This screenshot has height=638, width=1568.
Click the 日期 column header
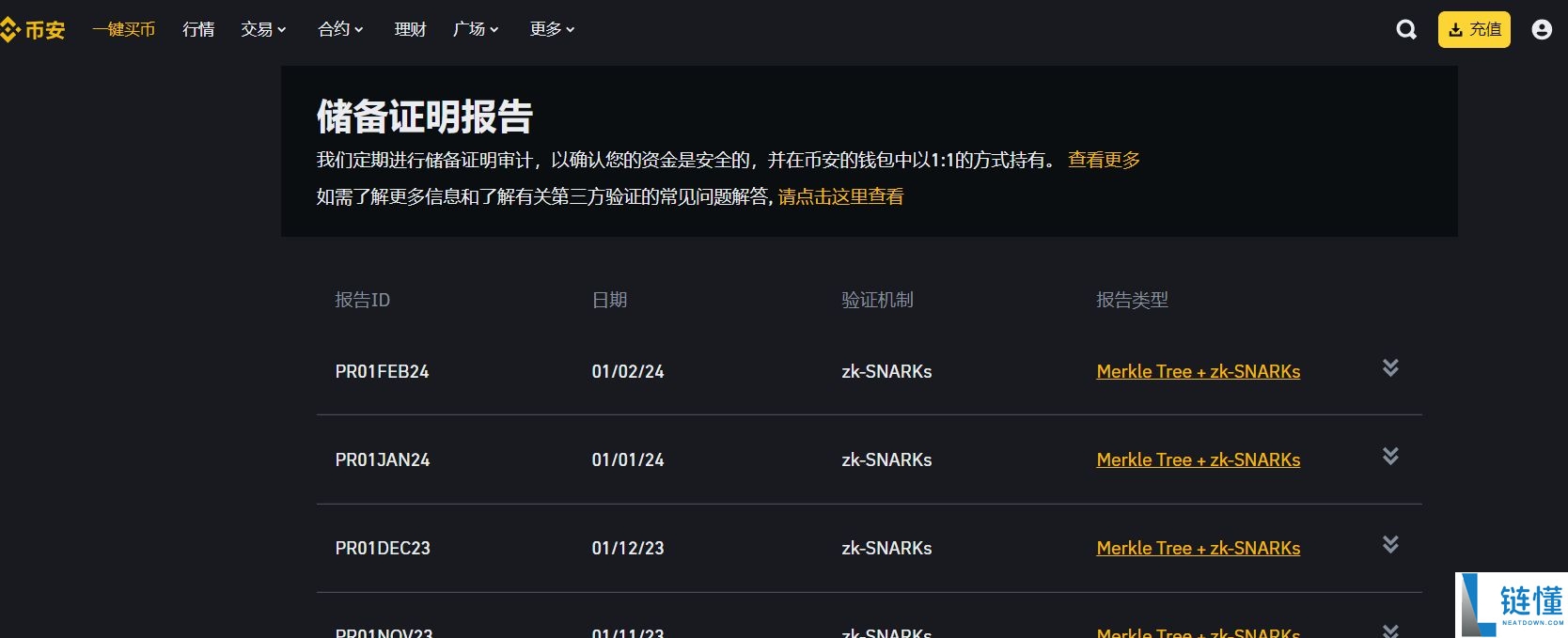click(609, 300)
